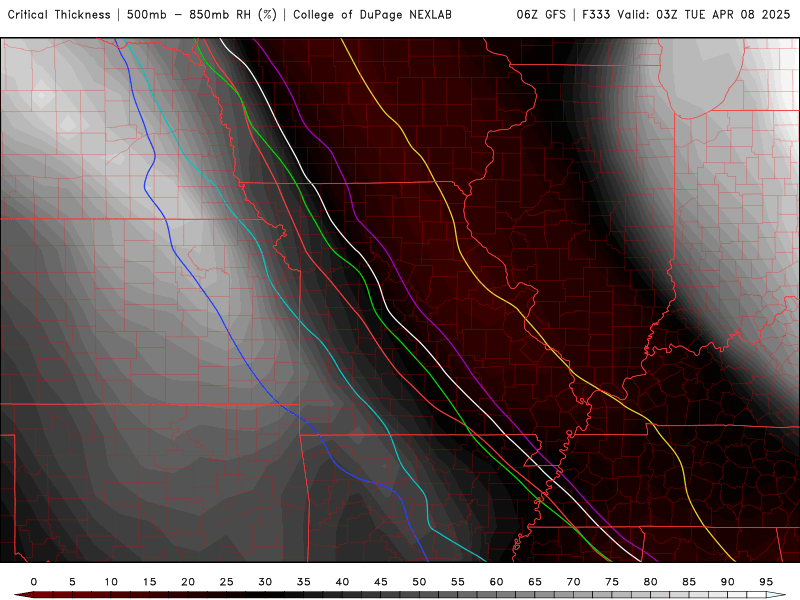The width and height of the screenshot is (800, 600).
Task: Click the '5' colorbar label
Action: (x=72, y=582)
